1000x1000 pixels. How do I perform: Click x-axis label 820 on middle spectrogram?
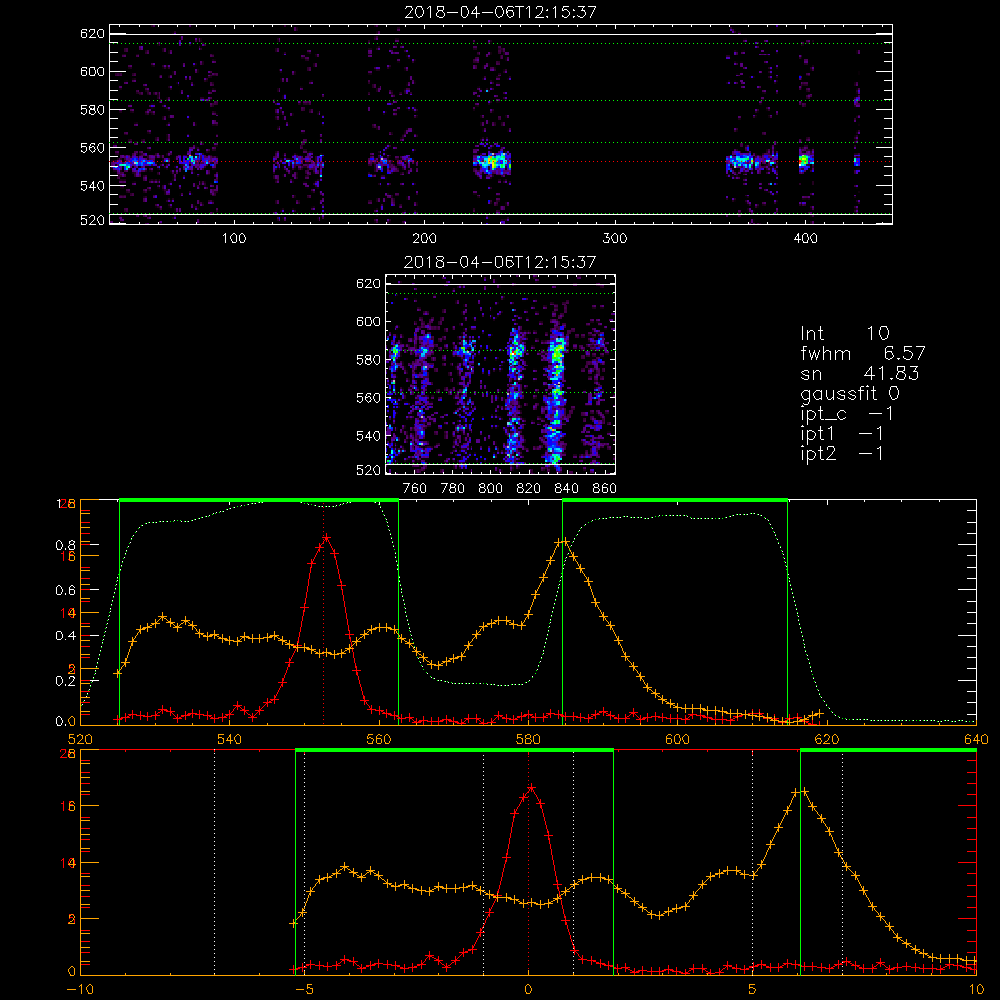click(x=529, y=489)
